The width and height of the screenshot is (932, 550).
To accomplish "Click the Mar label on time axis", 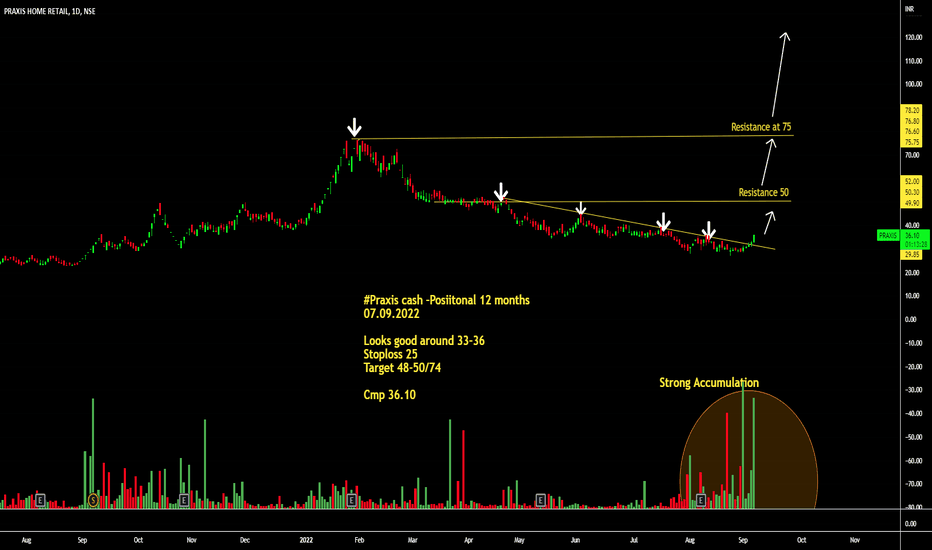I will (x=413, y=540).
